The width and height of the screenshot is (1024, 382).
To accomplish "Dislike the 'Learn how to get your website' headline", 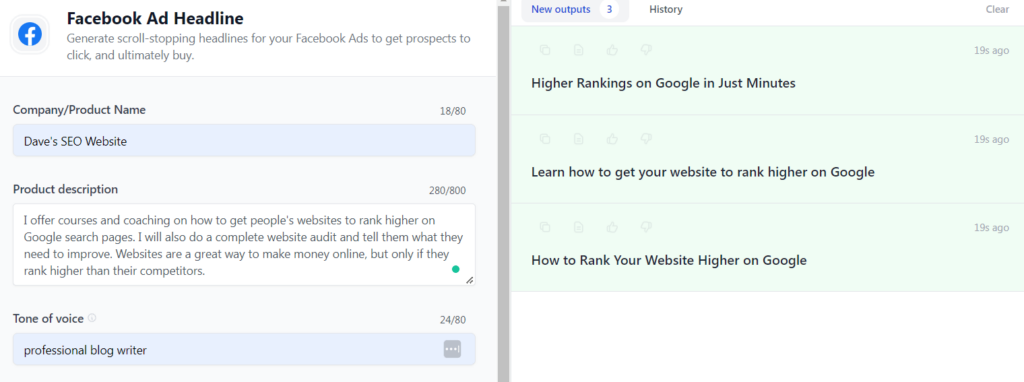I will coord(647,138).
